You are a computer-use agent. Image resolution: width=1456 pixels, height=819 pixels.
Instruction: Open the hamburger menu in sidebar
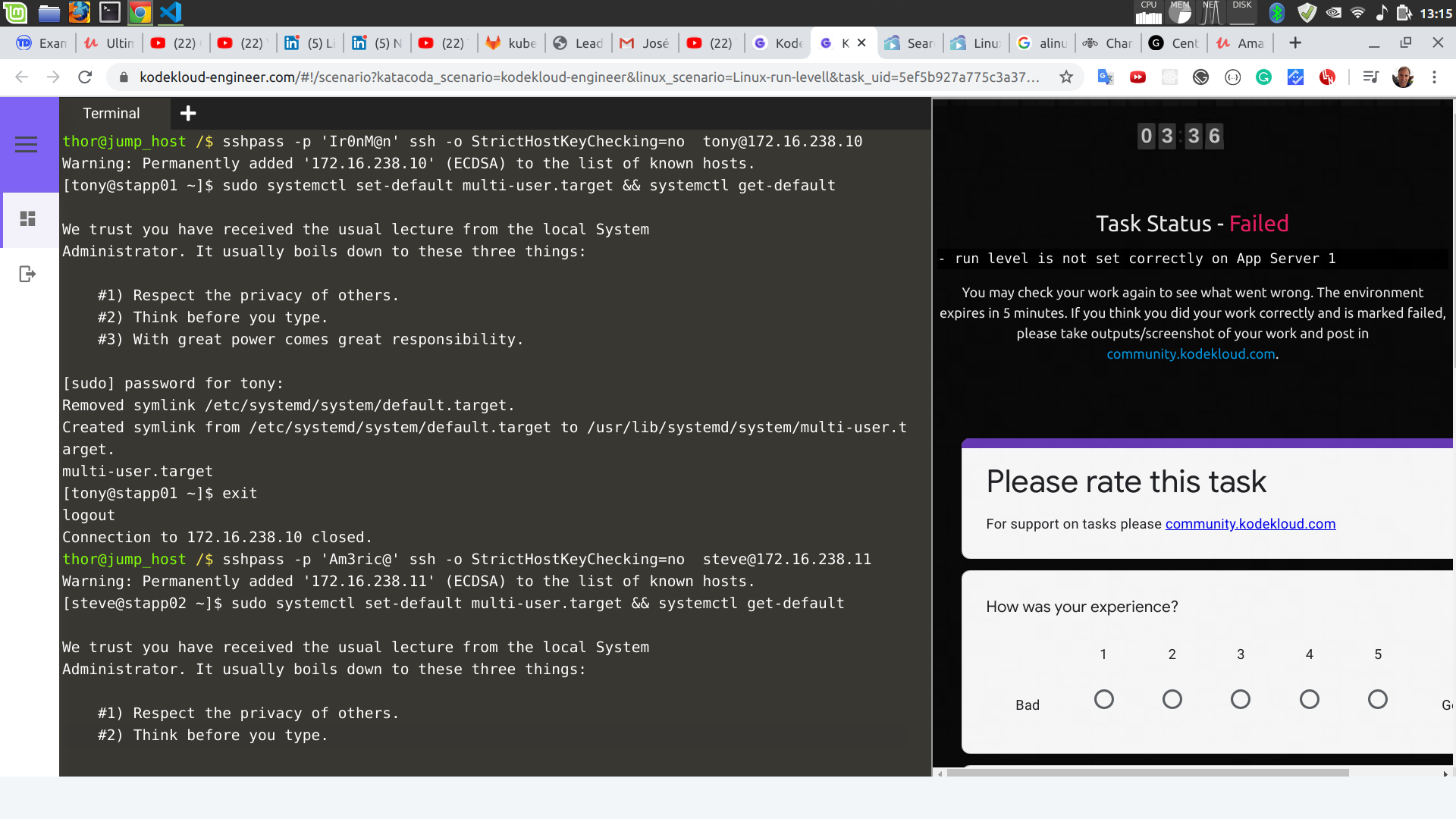27,144
